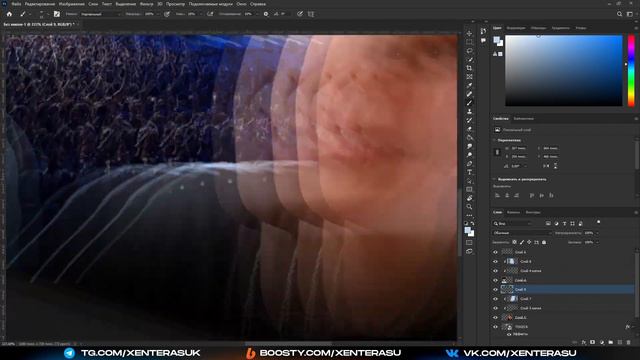Click the search icon at top right

click(x=619, y=14)
